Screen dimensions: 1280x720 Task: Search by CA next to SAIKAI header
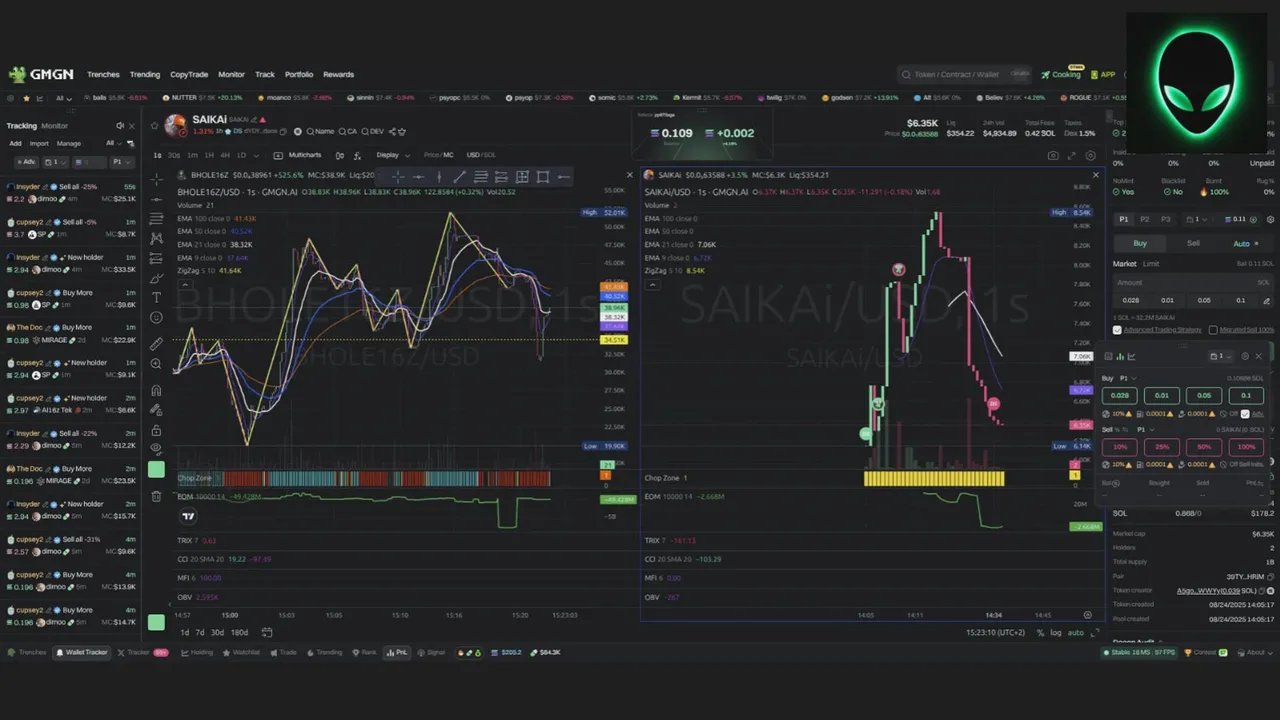pyautogui.click(x=348, y=131)
